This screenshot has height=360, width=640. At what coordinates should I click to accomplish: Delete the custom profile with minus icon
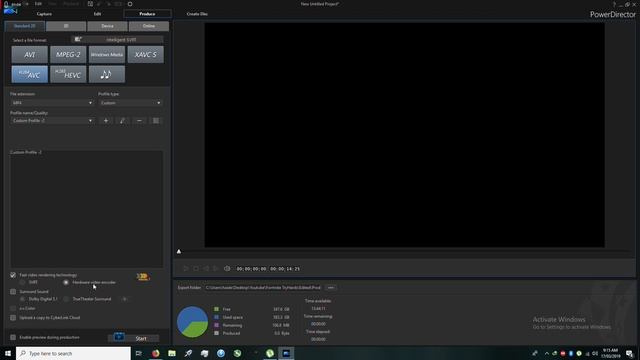pos(139,121)
